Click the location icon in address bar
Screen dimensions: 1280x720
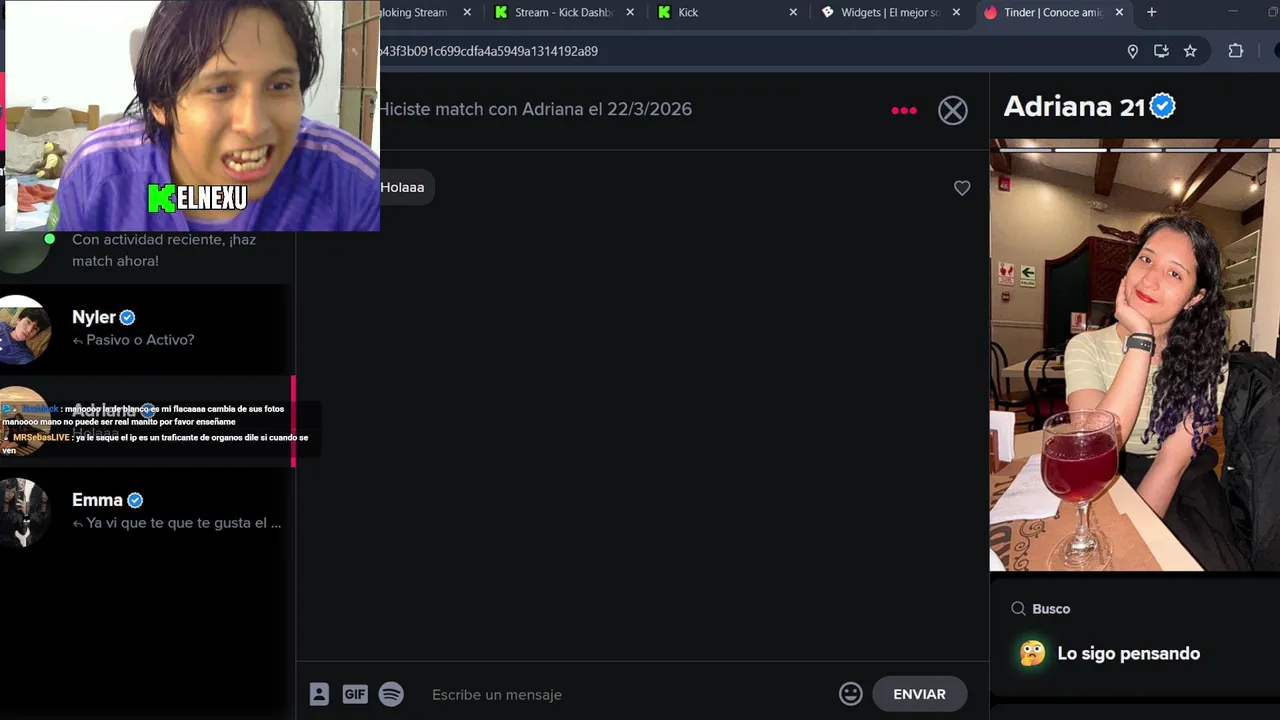[1133, 51]
